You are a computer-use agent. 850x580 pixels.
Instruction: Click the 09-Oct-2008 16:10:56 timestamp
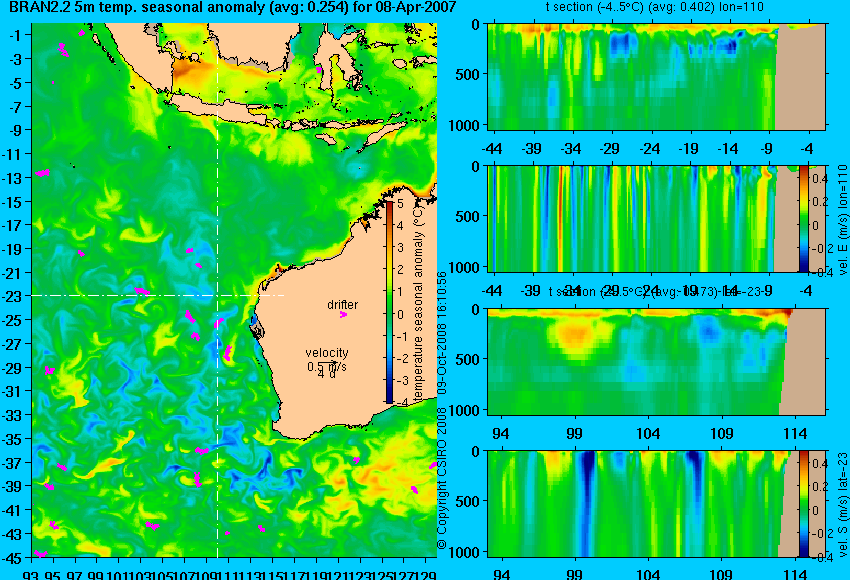442,333
